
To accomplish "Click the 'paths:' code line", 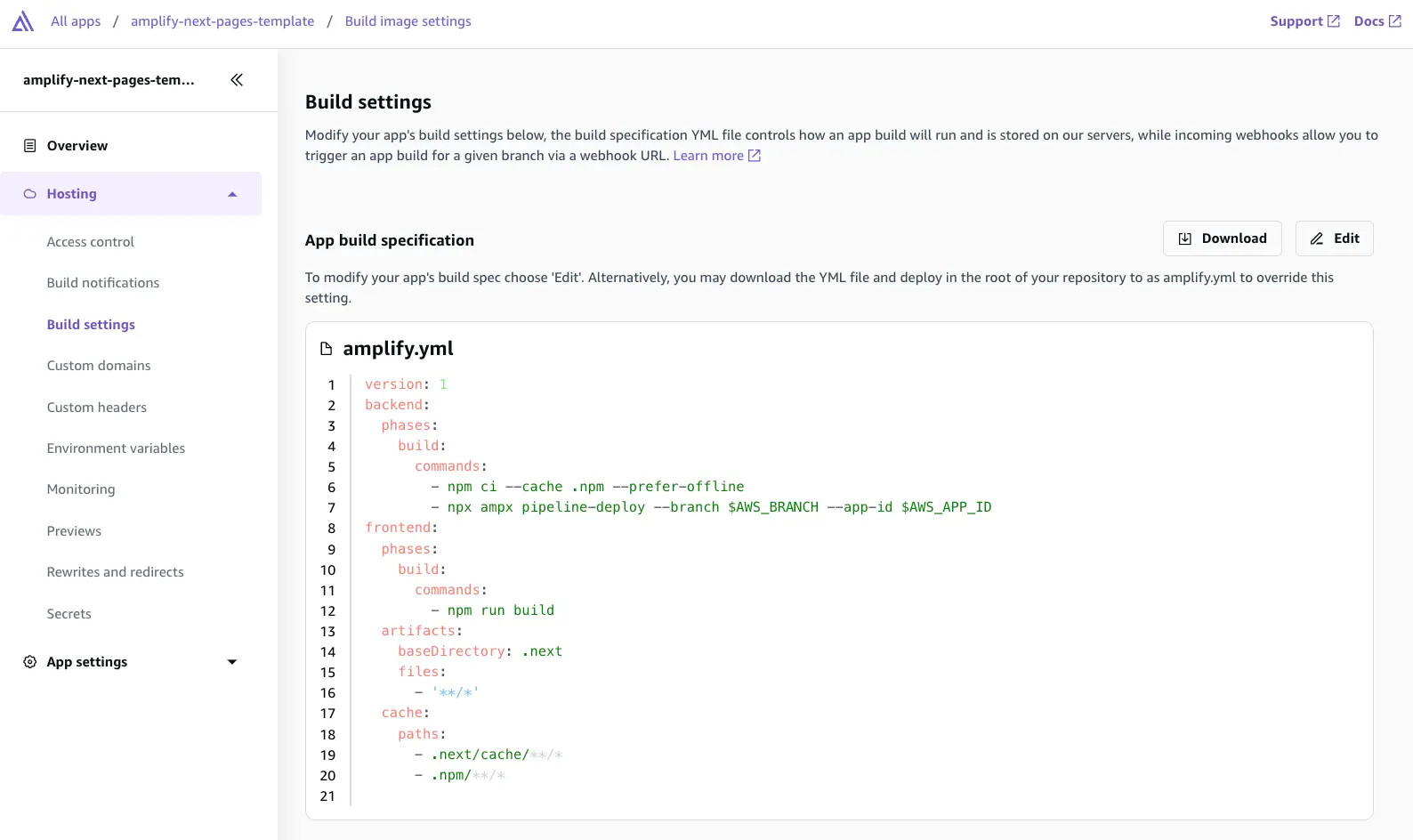I will click(x=422, y=734).
